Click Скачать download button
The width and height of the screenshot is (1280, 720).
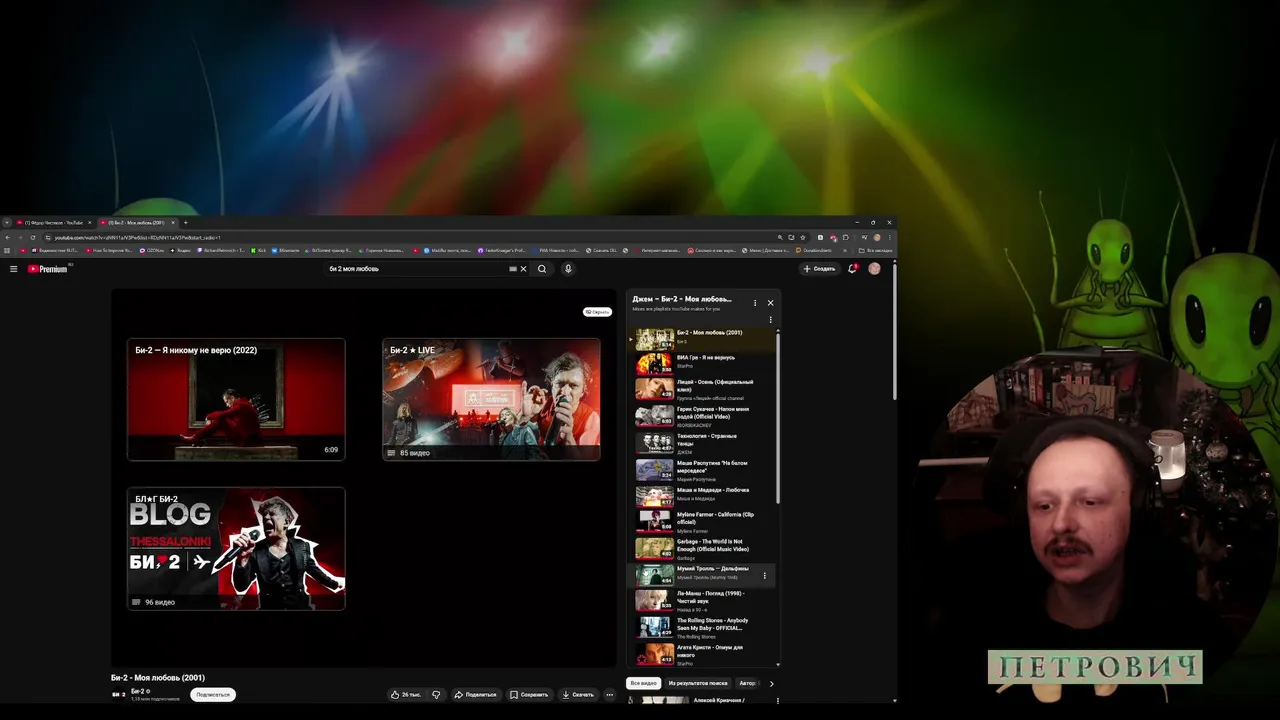point(578,694)
